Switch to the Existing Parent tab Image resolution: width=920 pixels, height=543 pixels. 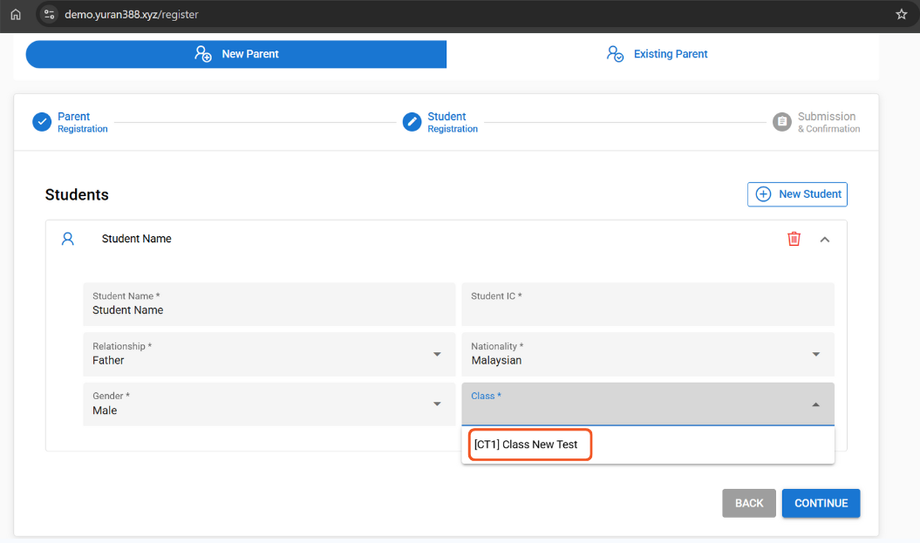click(x=657, y=54)
